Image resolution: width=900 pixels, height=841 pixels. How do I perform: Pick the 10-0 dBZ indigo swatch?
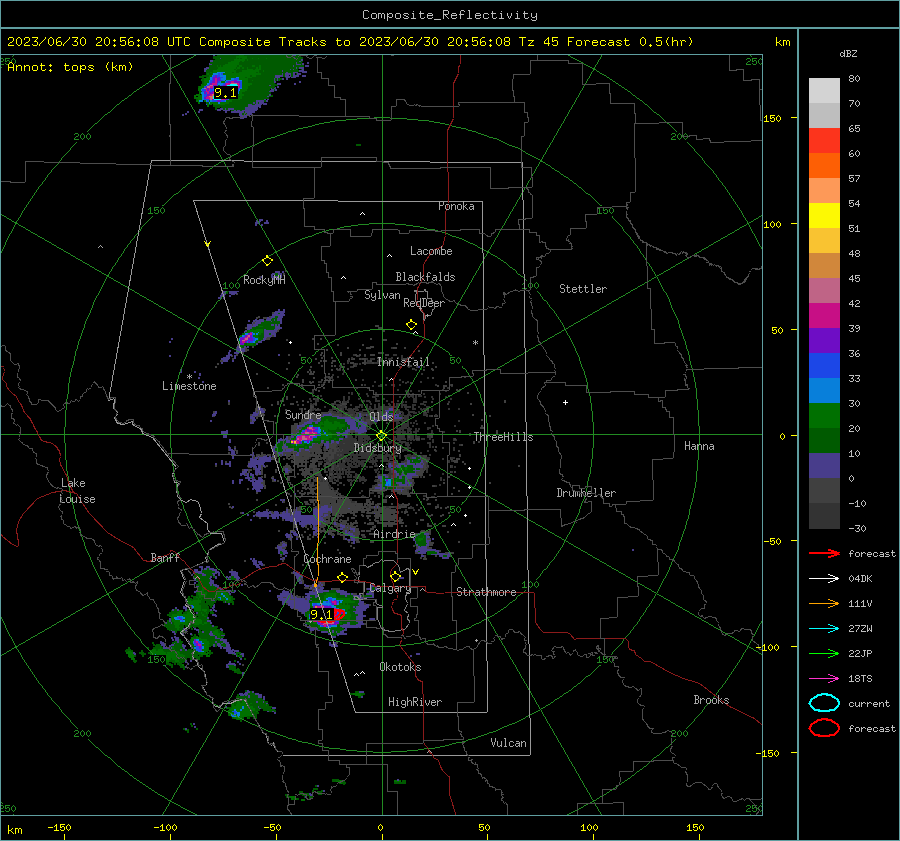(x=824, y=465)
